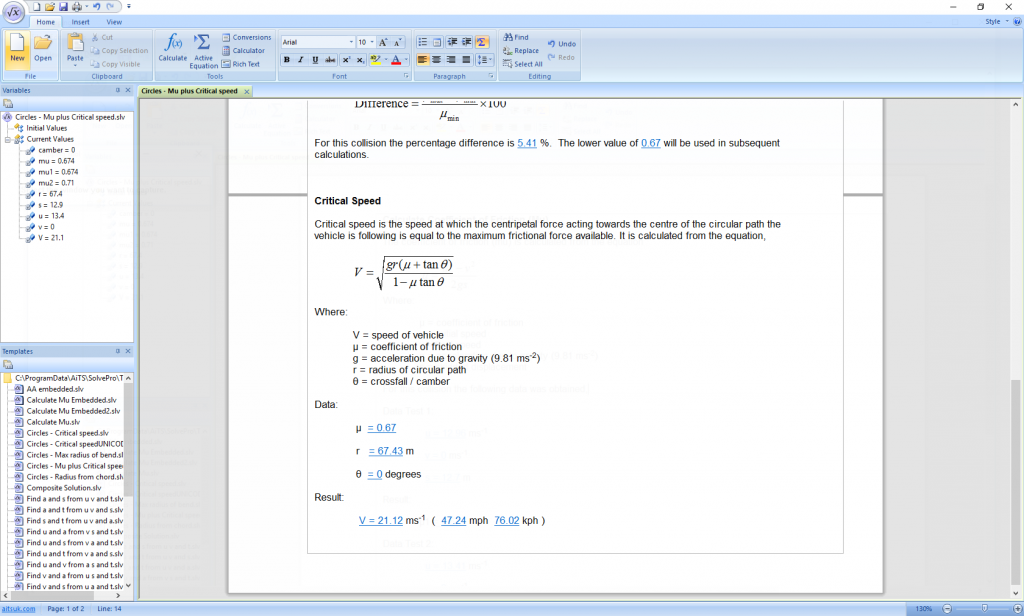The height and width of the screenshot is (616, 1024).
Task: Activate the Active Equation tool
Action: point(203,50)
